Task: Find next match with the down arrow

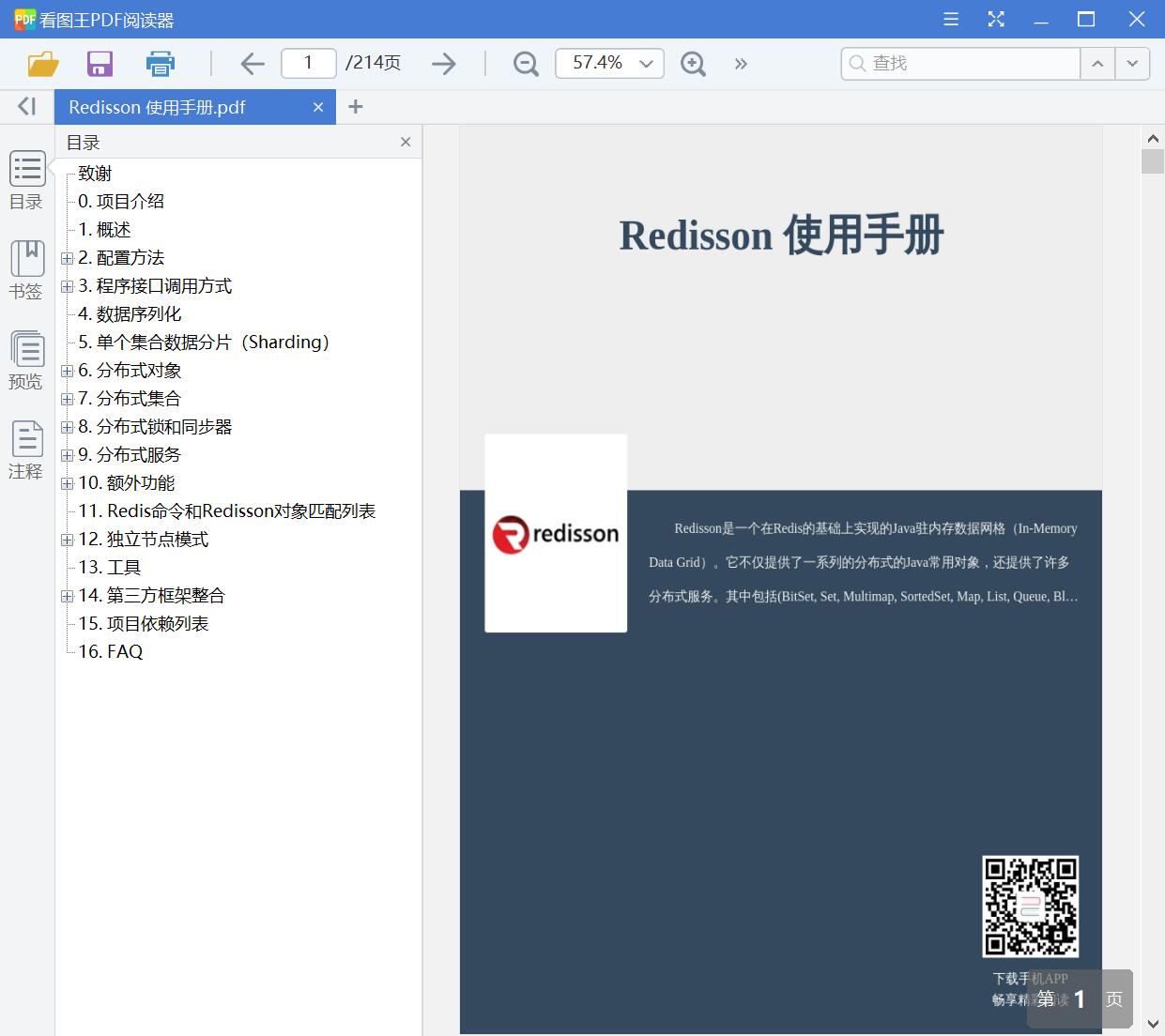Action: point(1132,63)
